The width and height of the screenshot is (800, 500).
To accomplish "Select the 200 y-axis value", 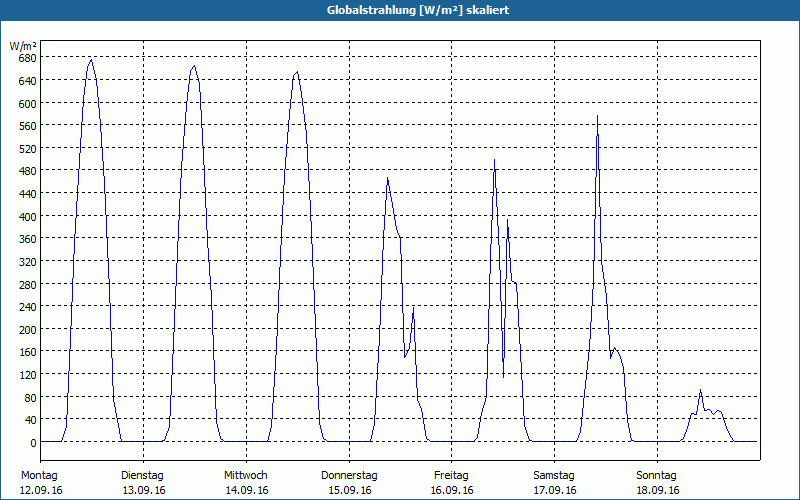I will click(x=27, y=329).
